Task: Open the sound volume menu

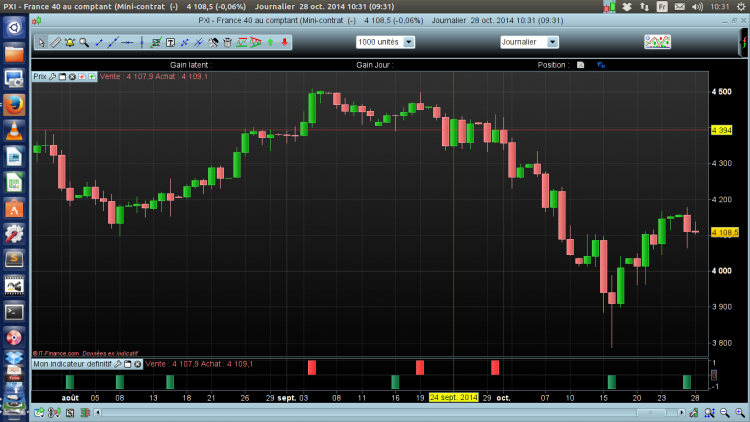Action: (x=697, y=7)
